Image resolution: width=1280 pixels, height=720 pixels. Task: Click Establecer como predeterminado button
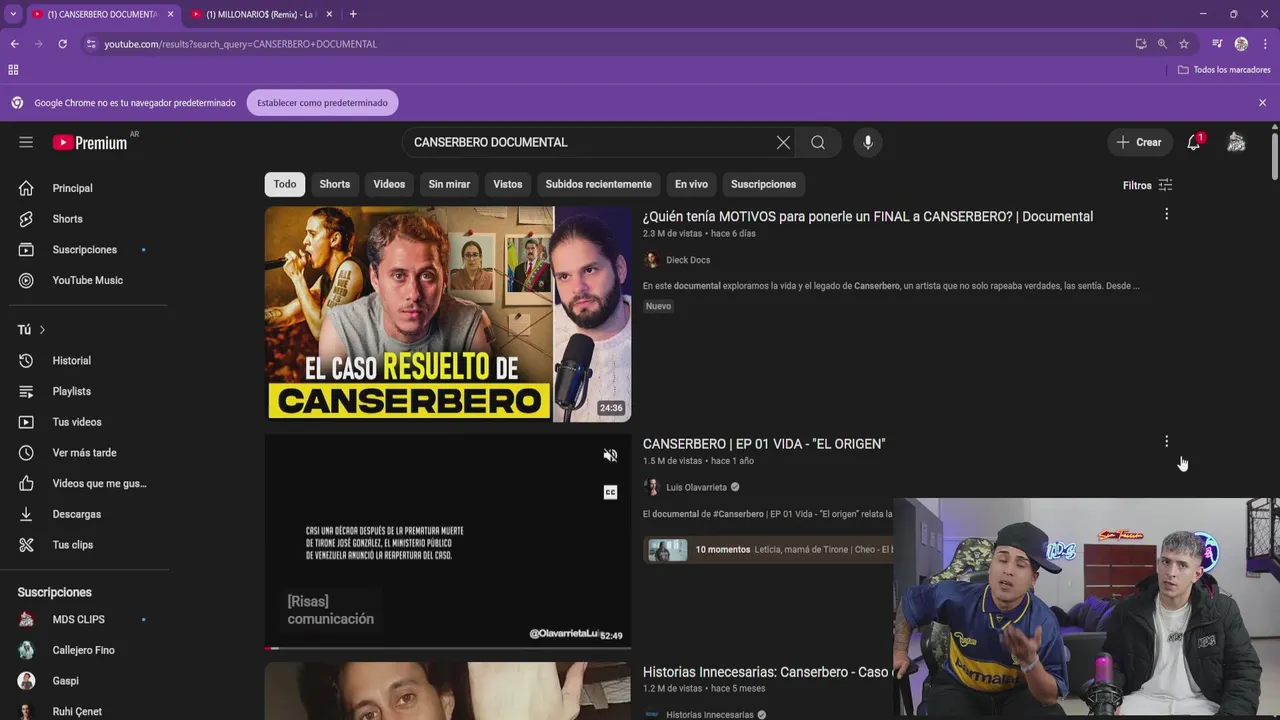(x=322, y=103)
